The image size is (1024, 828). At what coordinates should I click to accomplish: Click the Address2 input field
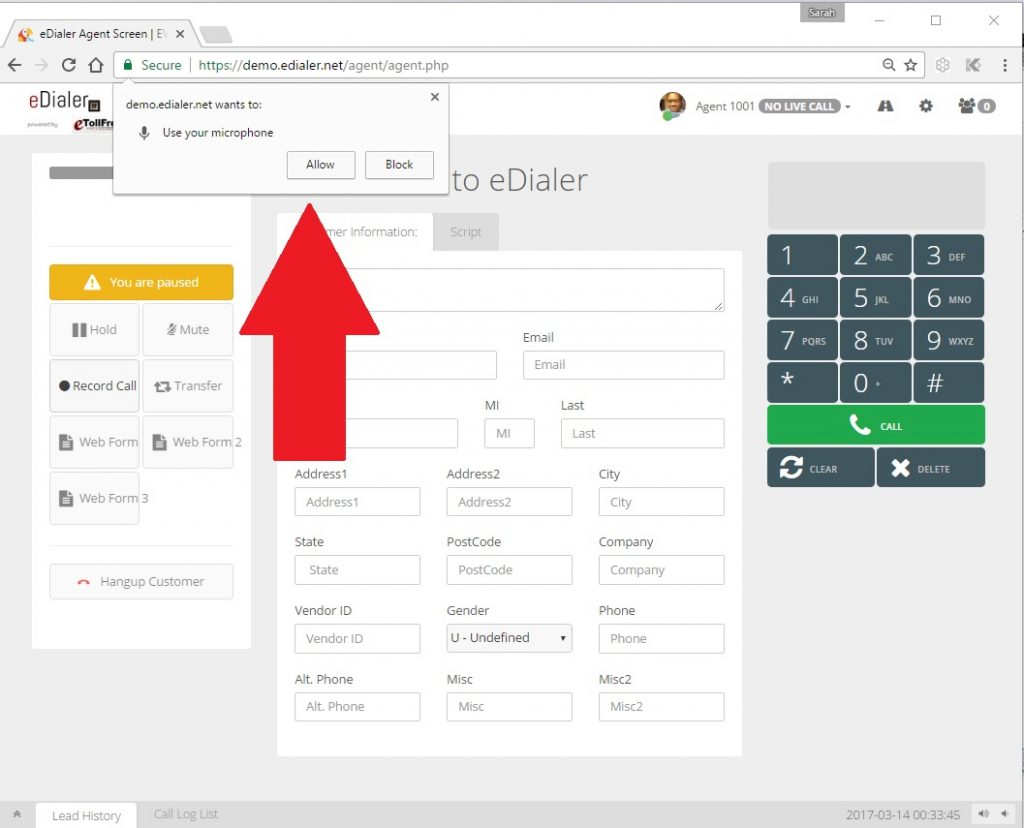[509, 502]
